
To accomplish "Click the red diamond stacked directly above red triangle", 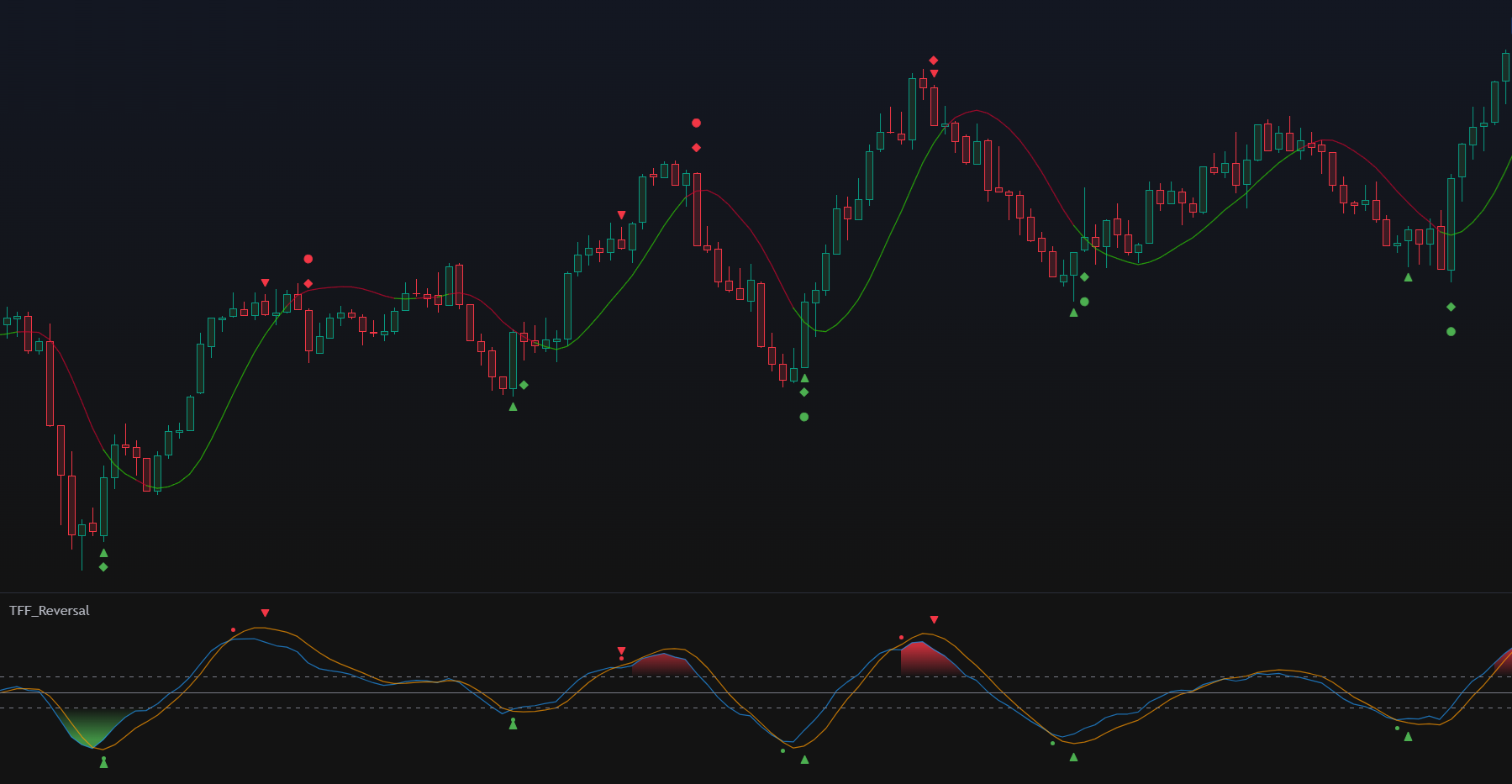I will tap(933, 61).
